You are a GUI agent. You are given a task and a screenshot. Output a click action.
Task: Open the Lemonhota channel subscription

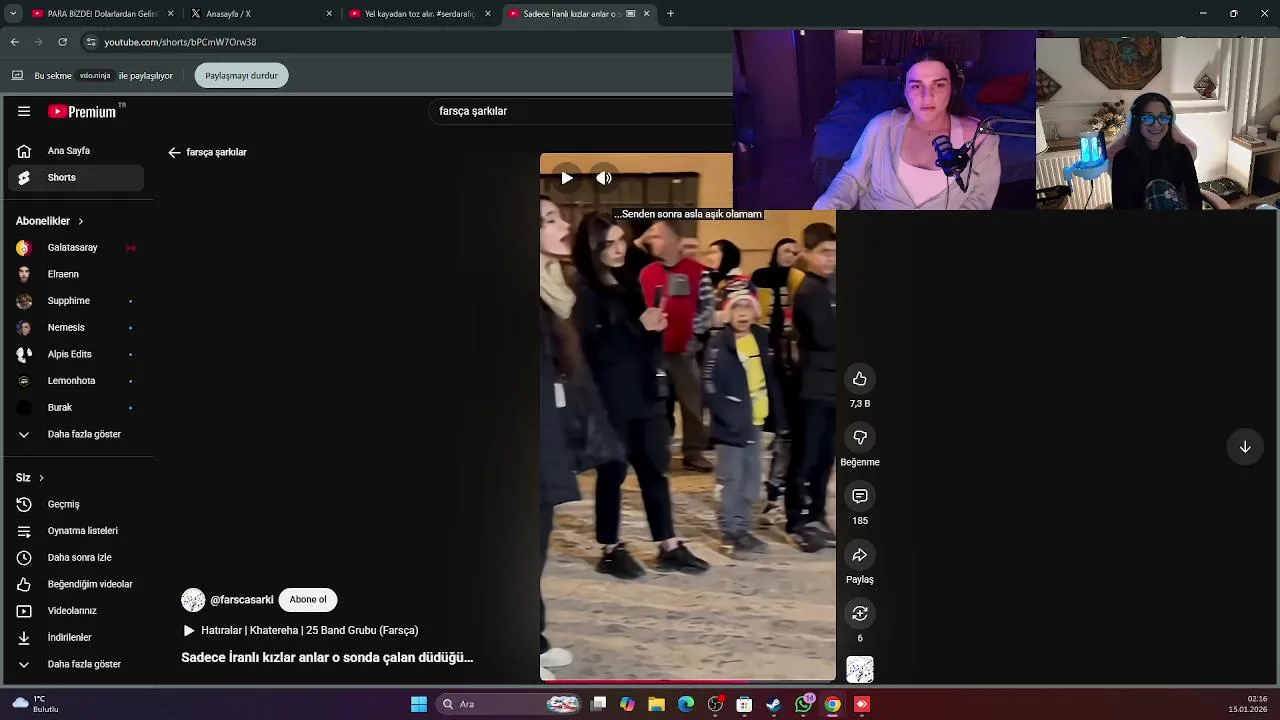coord(76,381)
